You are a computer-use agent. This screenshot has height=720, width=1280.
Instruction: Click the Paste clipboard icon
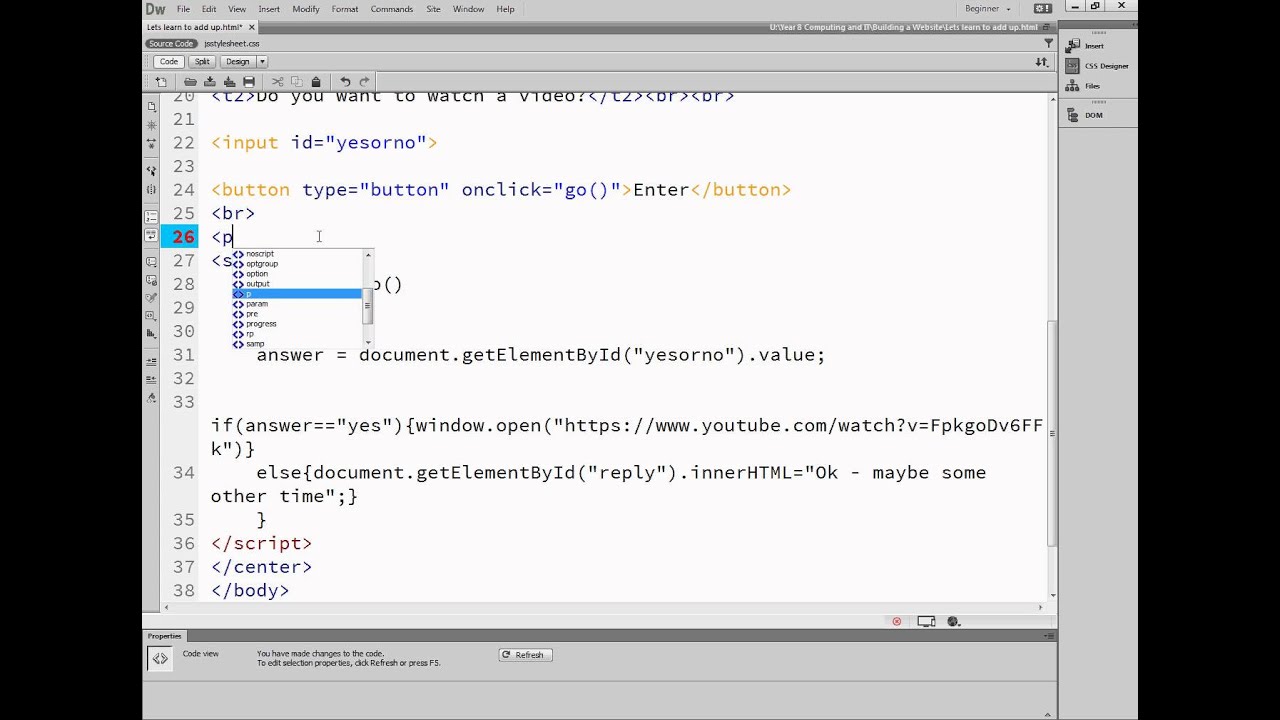(x=316, y=82)
